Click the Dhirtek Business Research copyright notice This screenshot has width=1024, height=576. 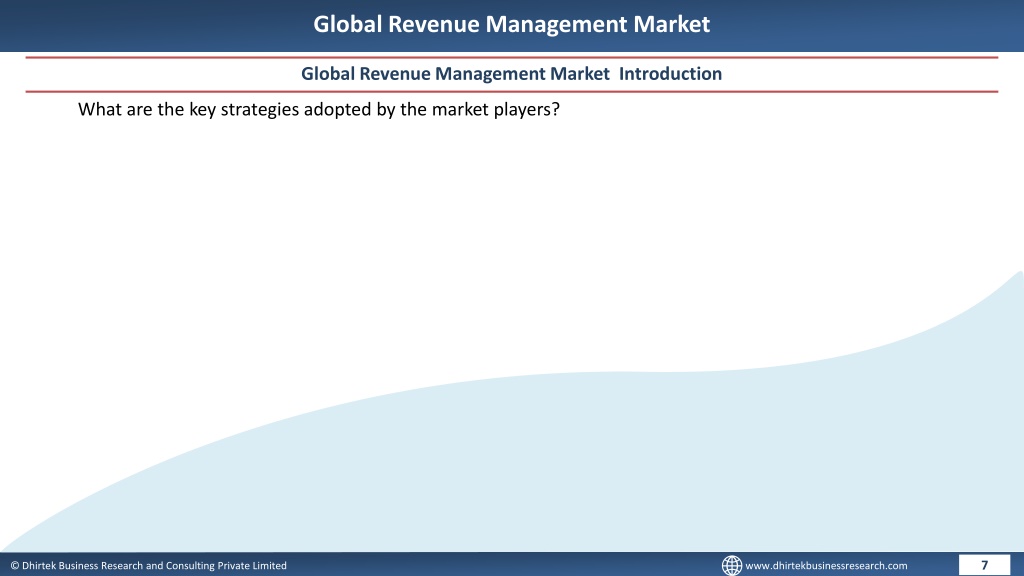(148, 566)
